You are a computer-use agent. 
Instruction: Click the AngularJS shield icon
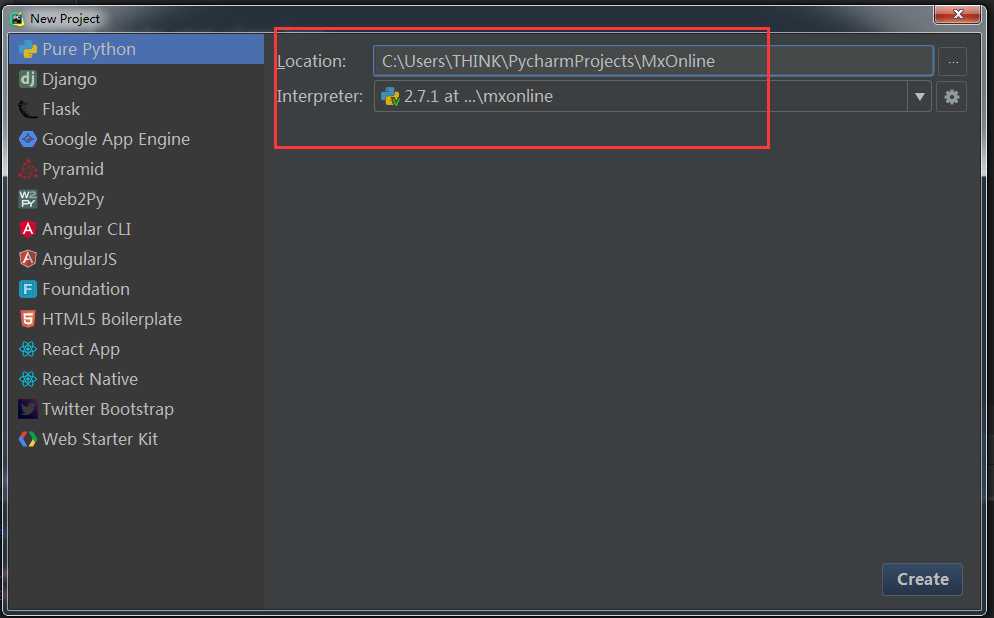(x=28, y=259)
